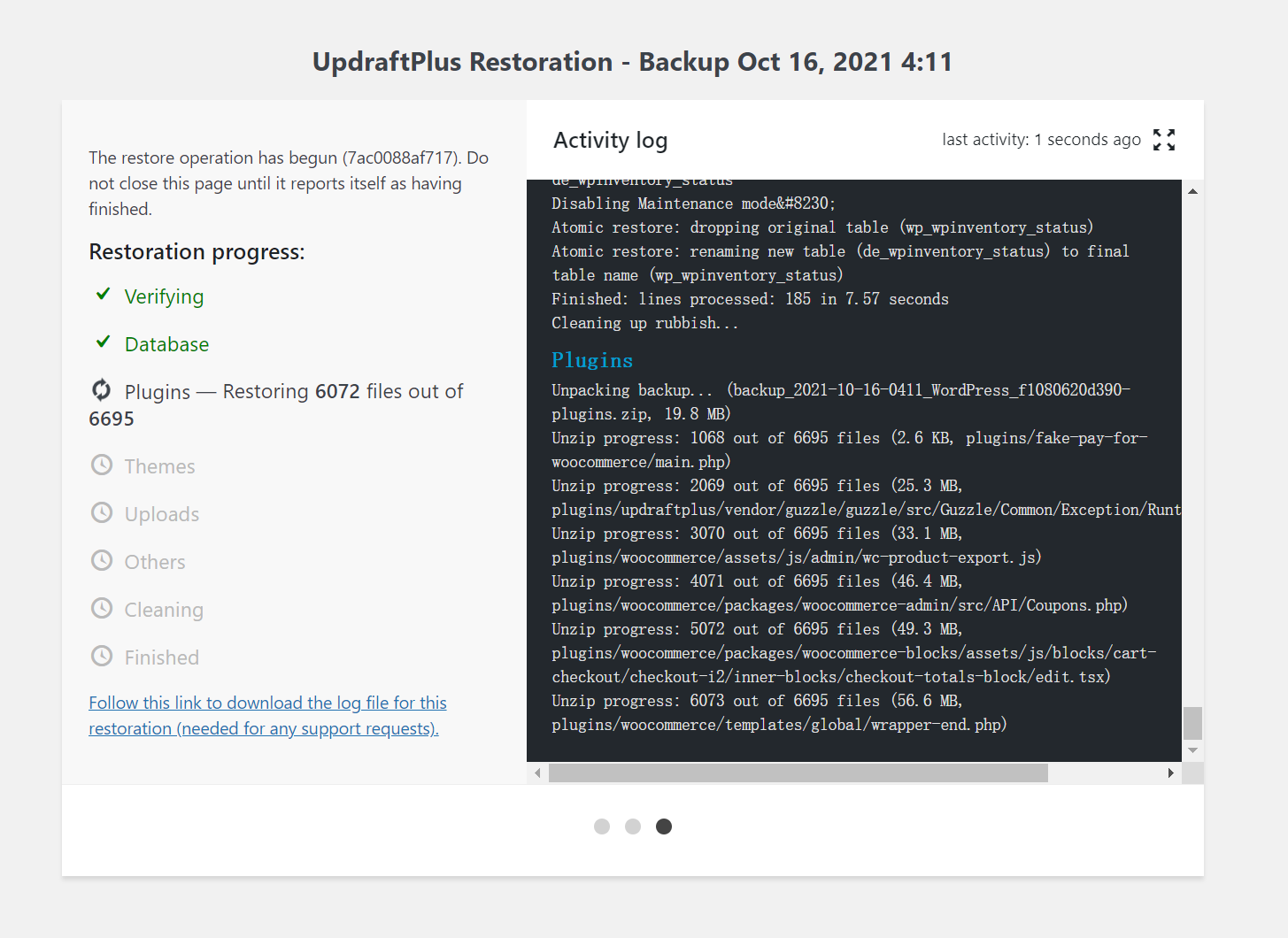This screenshot has height=938, width=1288.
Task: Click 'Unzip progress: 4071 out of 6695' line
Action: (839, 593)
